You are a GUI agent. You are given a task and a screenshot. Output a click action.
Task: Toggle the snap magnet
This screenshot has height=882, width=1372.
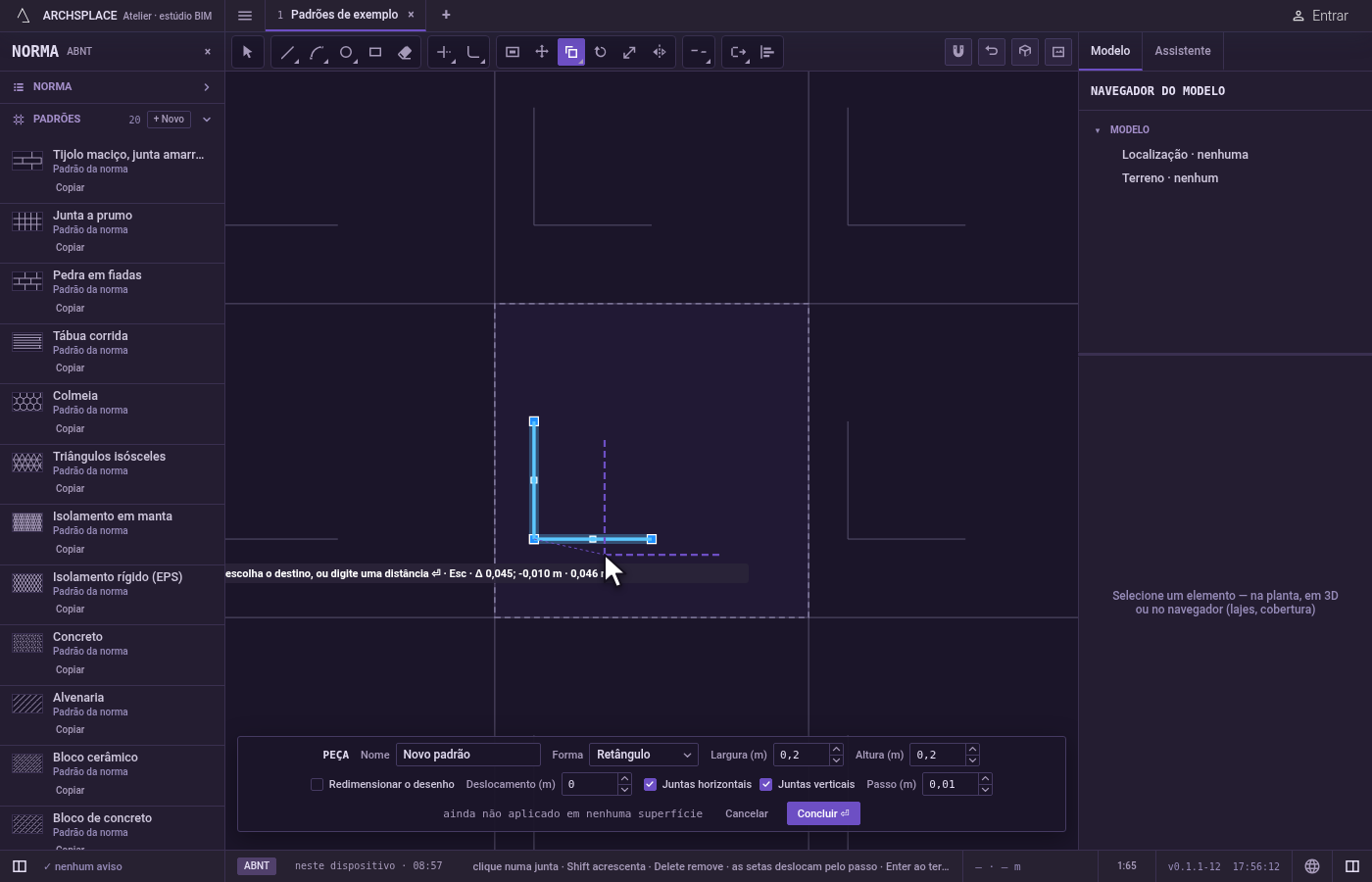958,52
